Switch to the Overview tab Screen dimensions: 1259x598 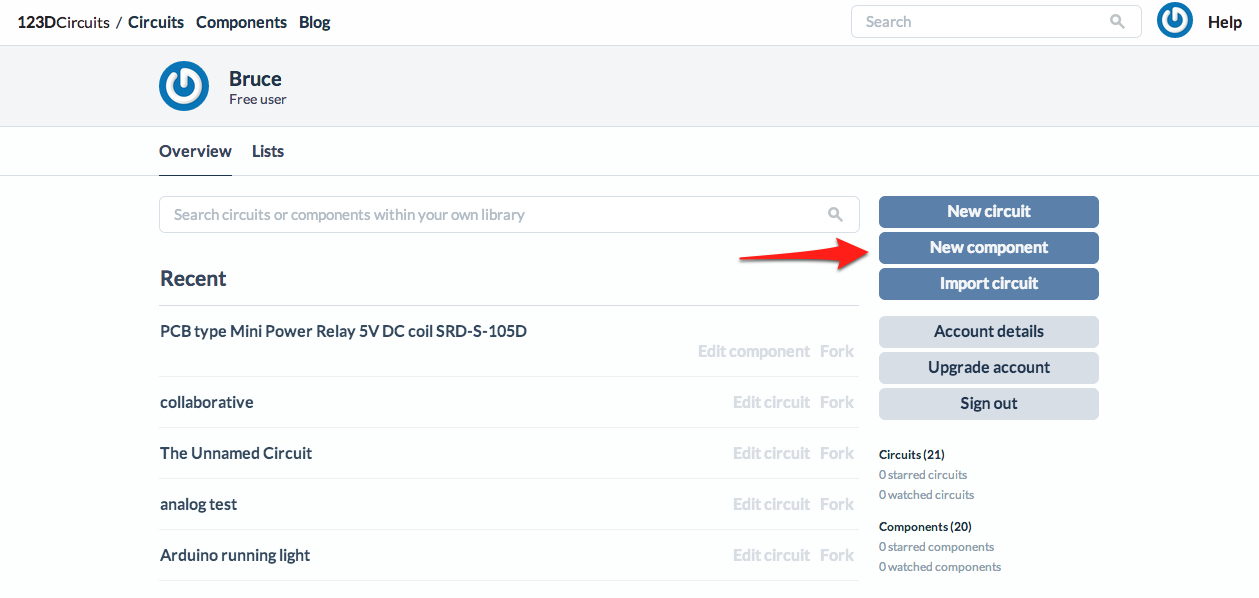click(x=195, y=151)
